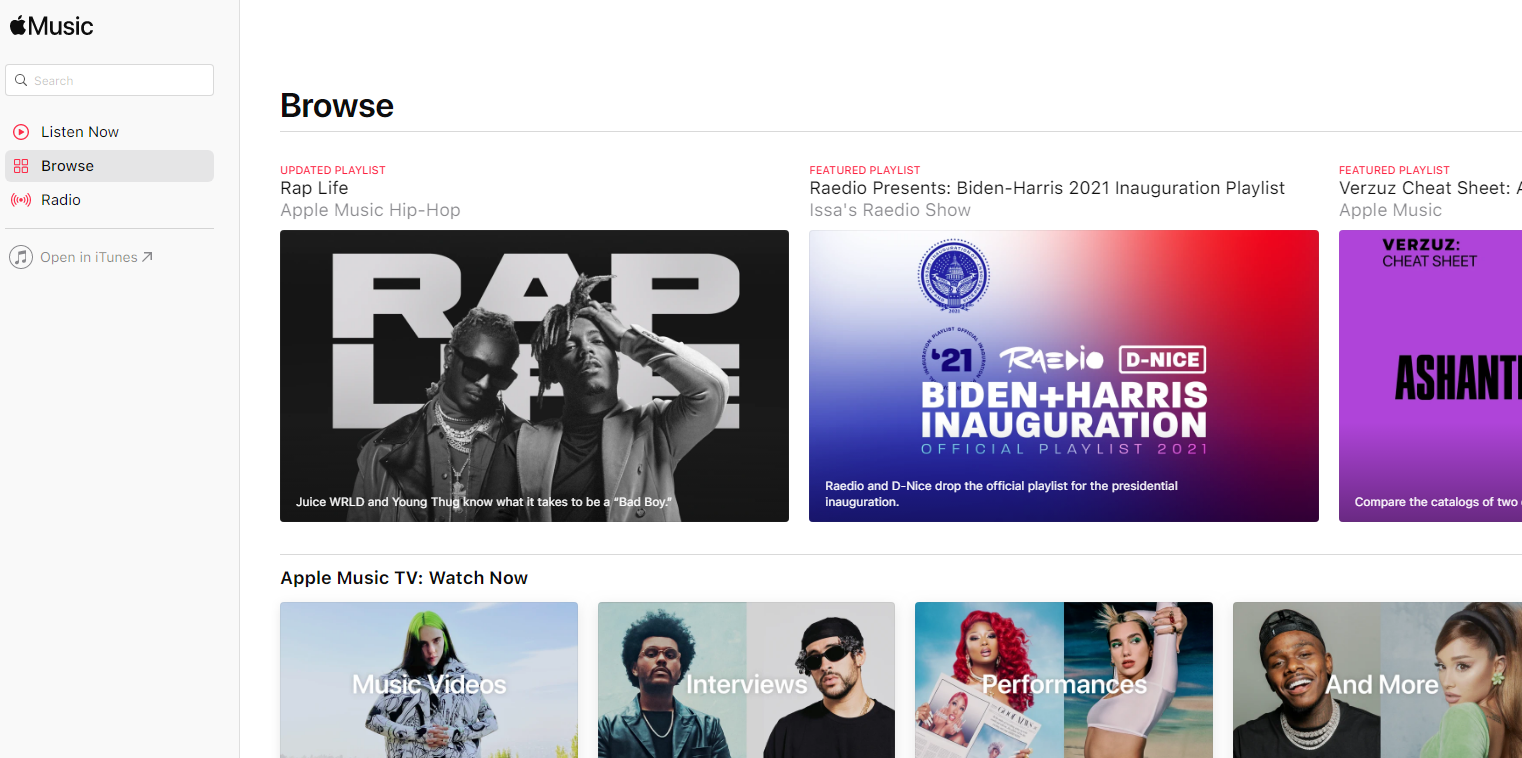Open the Performances tile
Screen dimensions: 1522x758
tap(1064, 680)
